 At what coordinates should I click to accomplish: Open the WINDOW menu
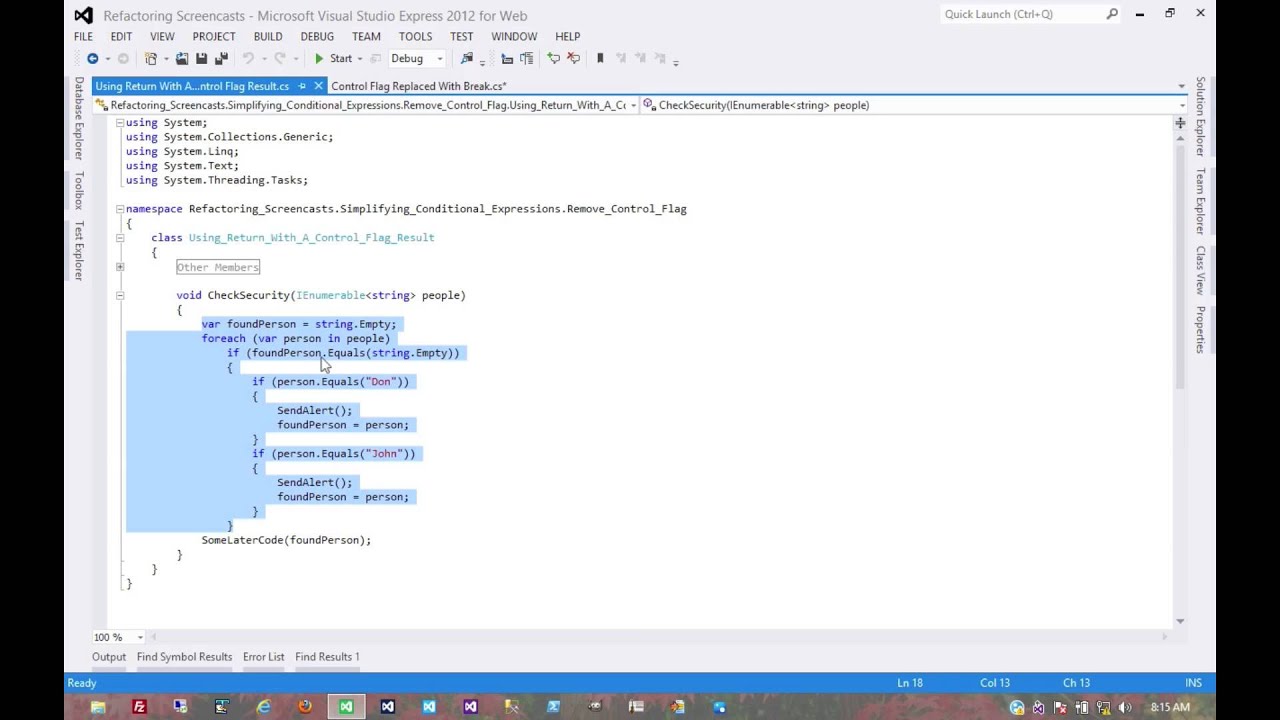[x=514, y=36]
